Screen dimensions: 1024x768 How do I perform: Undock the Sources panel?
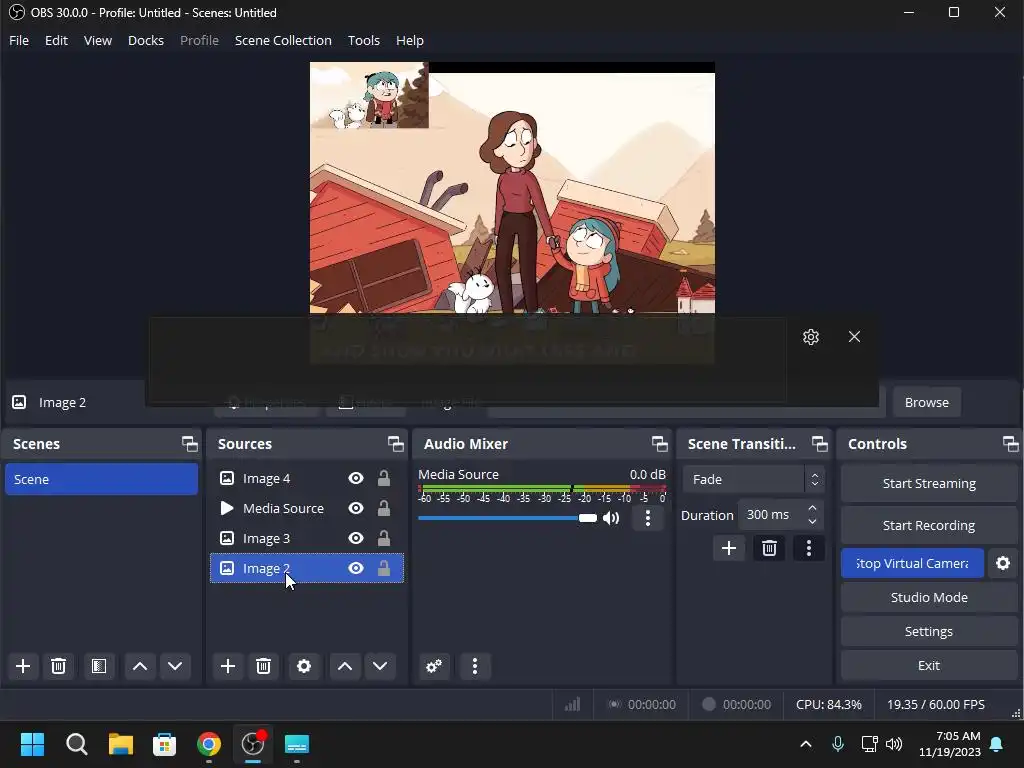395,444
